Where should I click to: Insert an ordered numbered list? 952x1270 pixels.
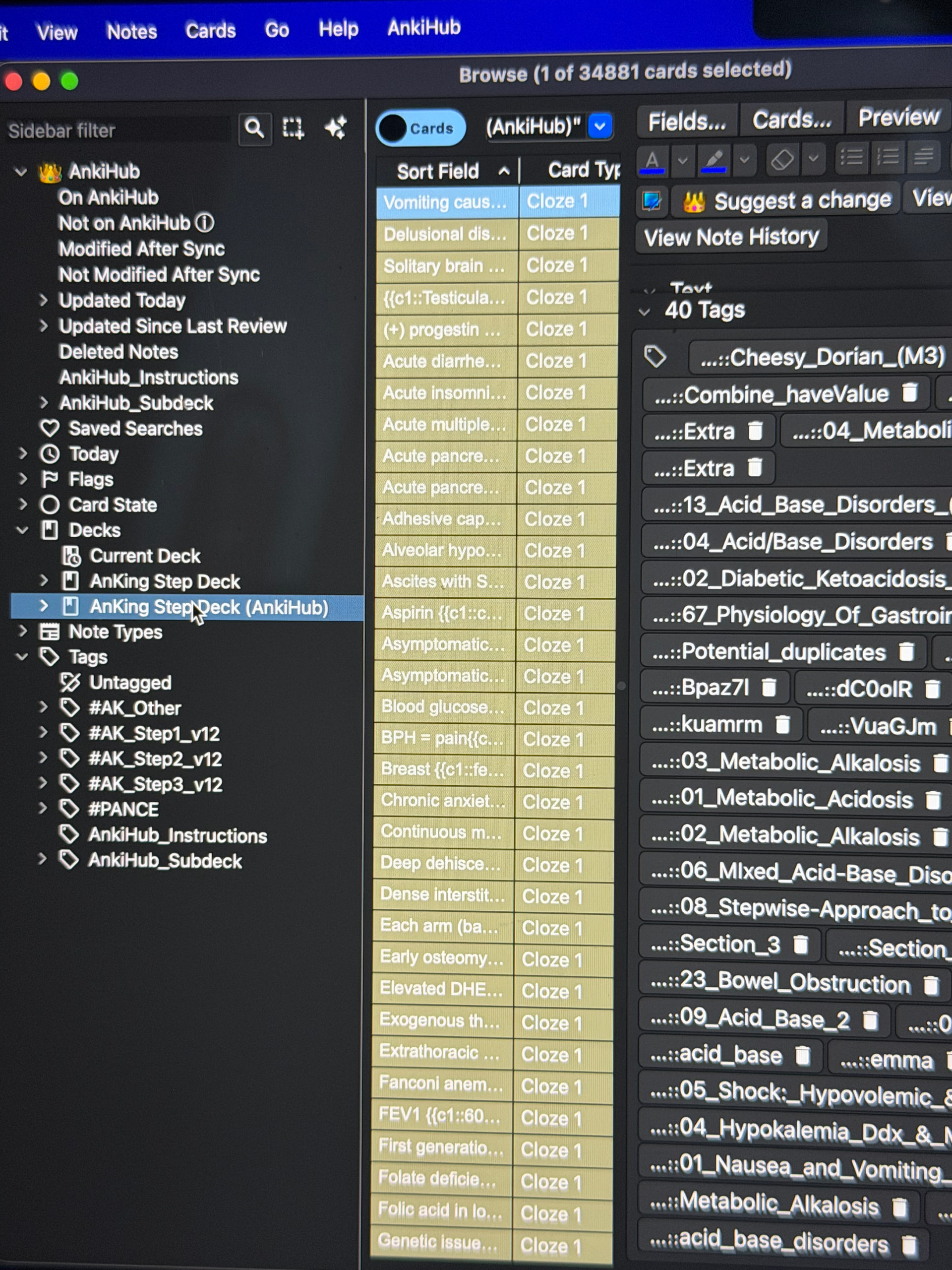pos(888,156)
